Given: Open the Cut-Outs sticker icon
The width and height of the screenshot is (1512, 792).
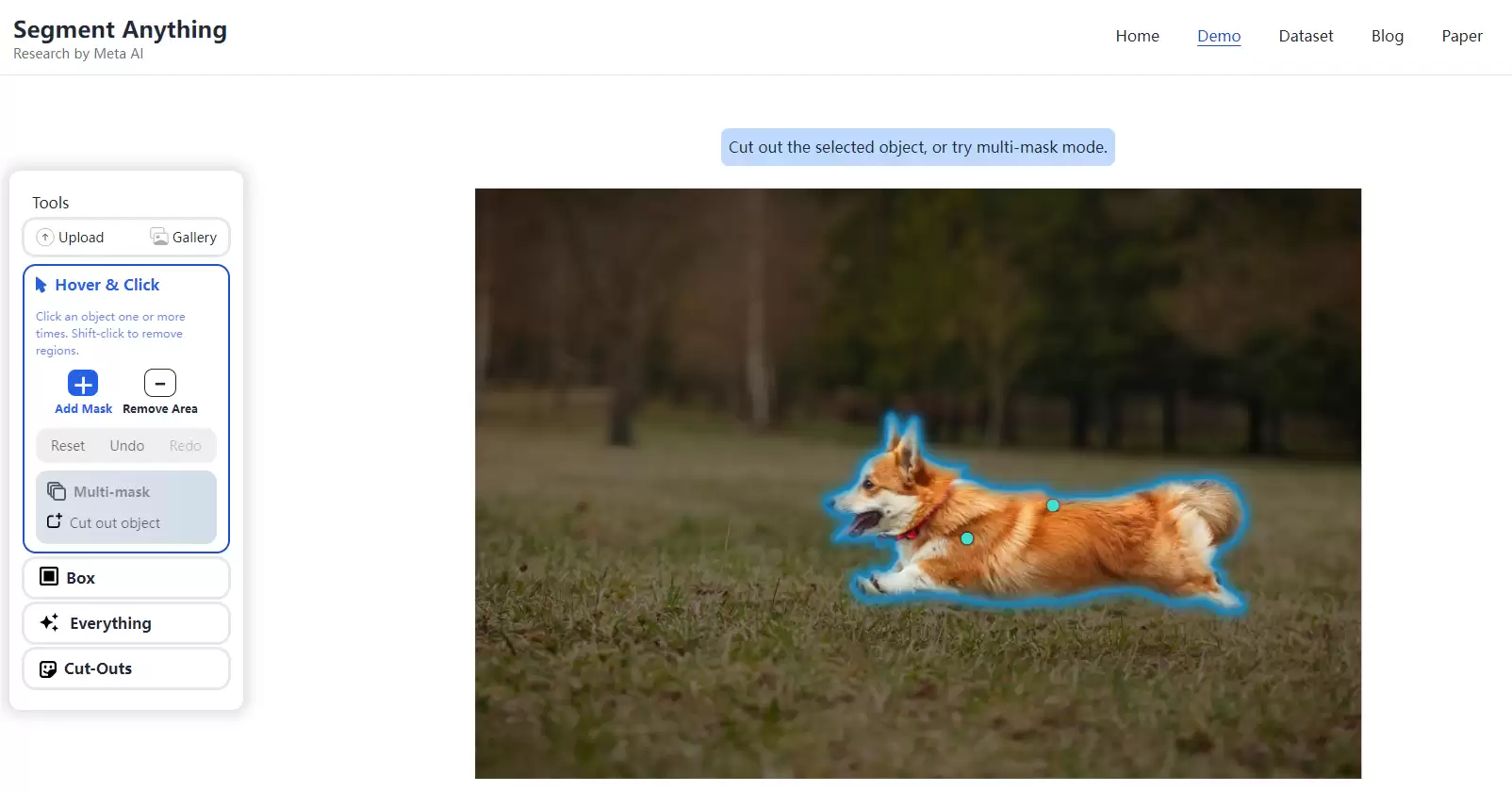Looking at the screenshot, I should pos(48,668).
